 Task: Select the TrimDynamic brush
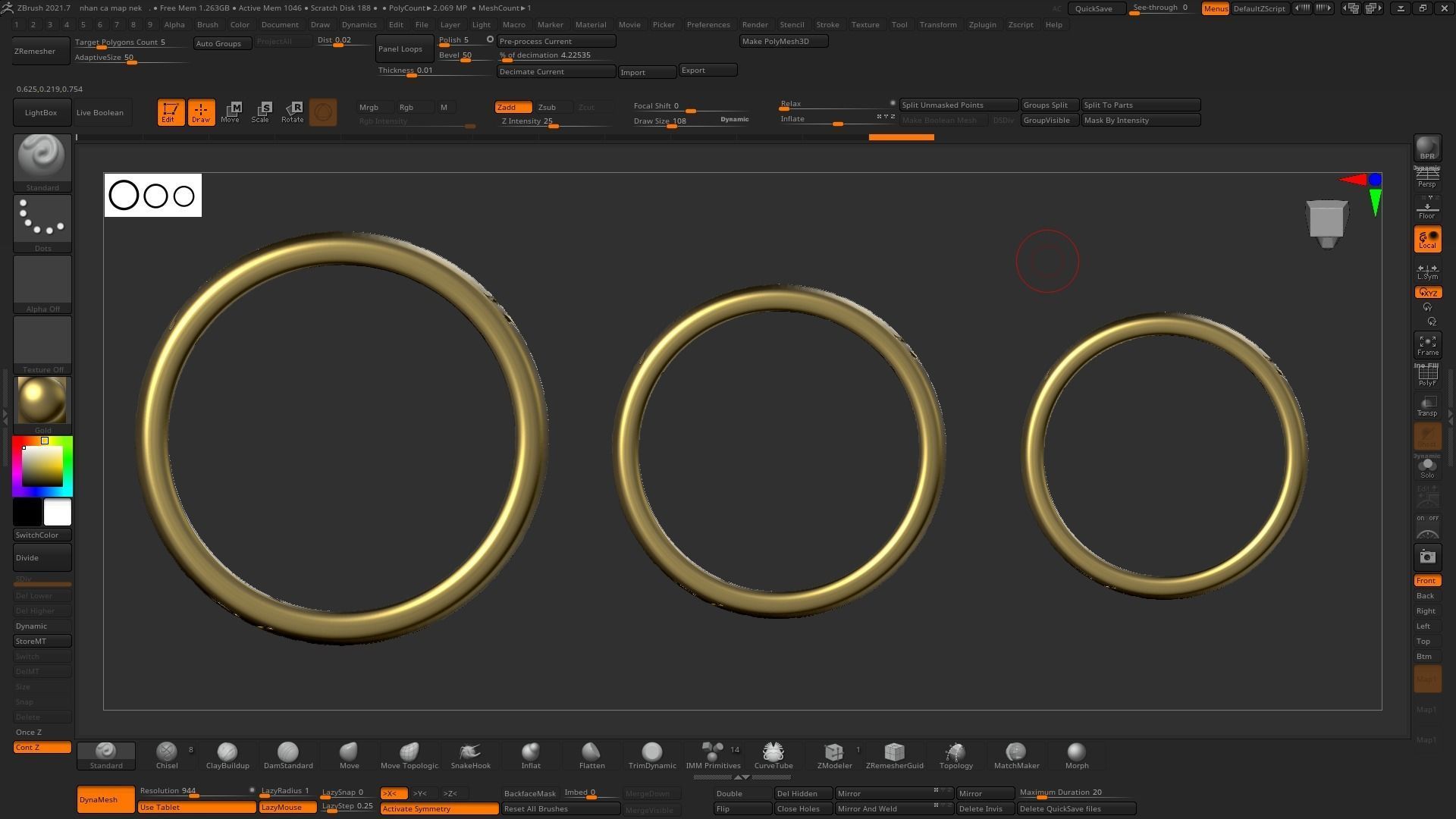652,755
